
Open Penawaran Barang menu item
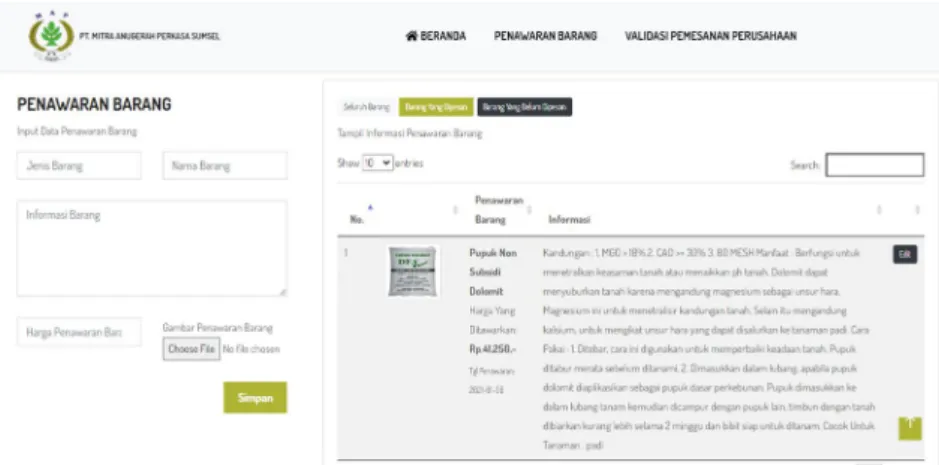[x=545, y=36]
